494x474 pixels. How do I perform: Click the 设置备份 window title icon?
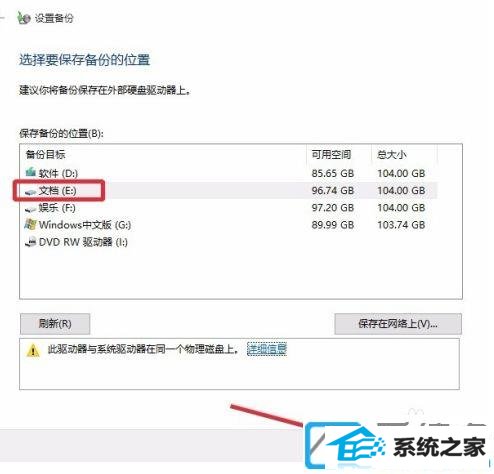[x=24, y=18]
